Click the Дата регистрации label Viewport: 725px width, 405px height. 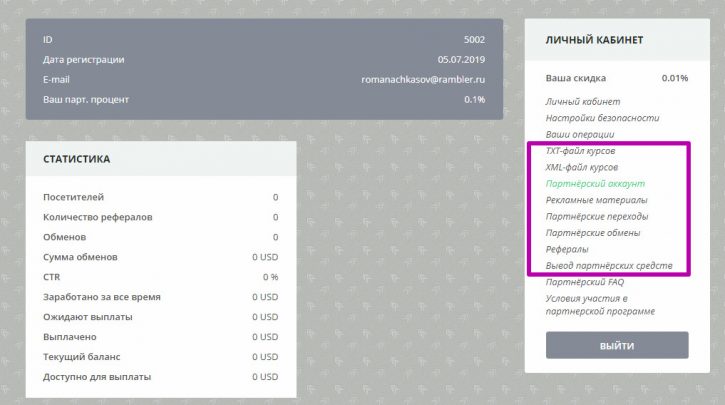(84, 60)
